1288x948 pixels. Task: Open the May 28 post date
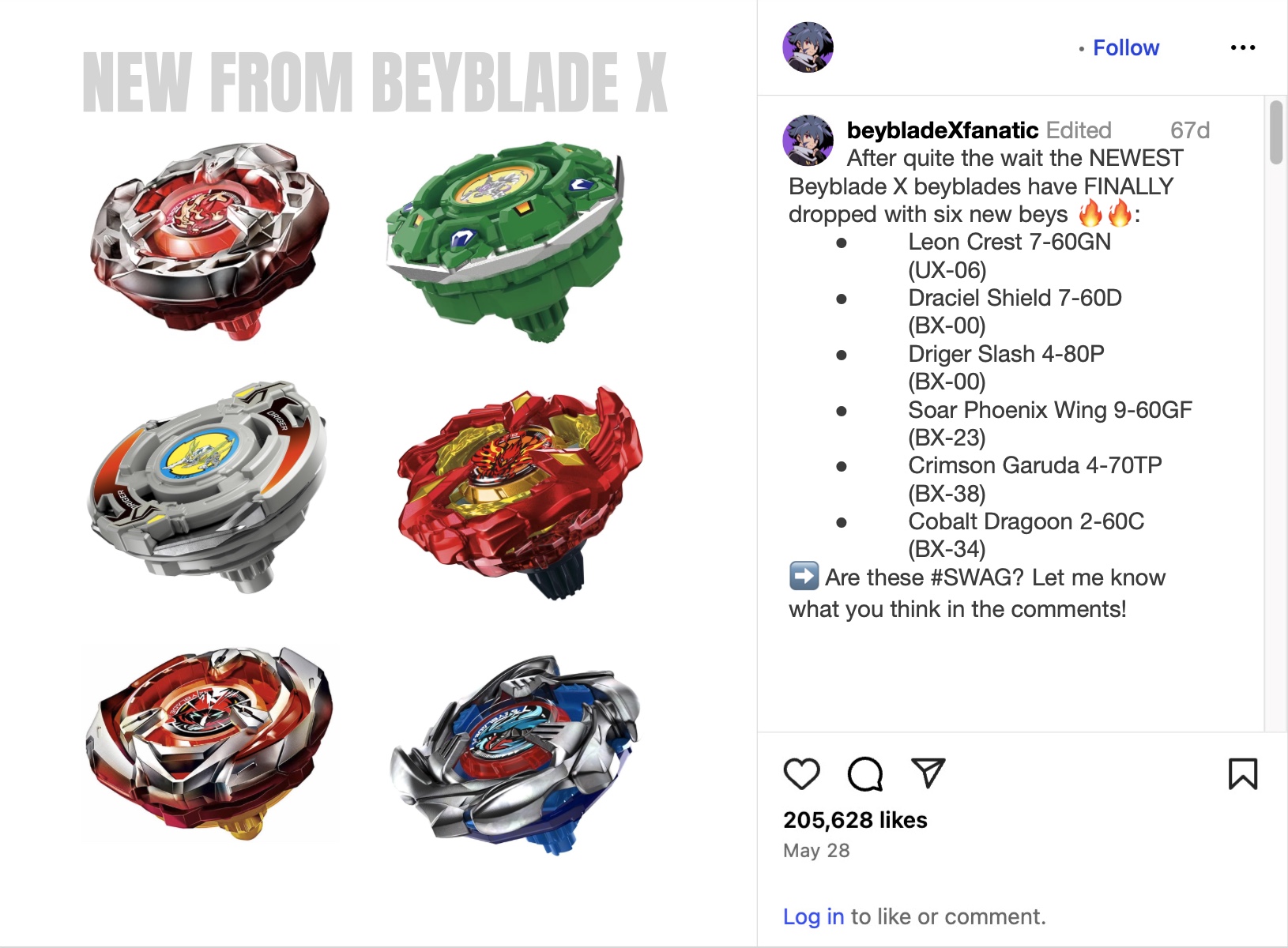(816, 851)
